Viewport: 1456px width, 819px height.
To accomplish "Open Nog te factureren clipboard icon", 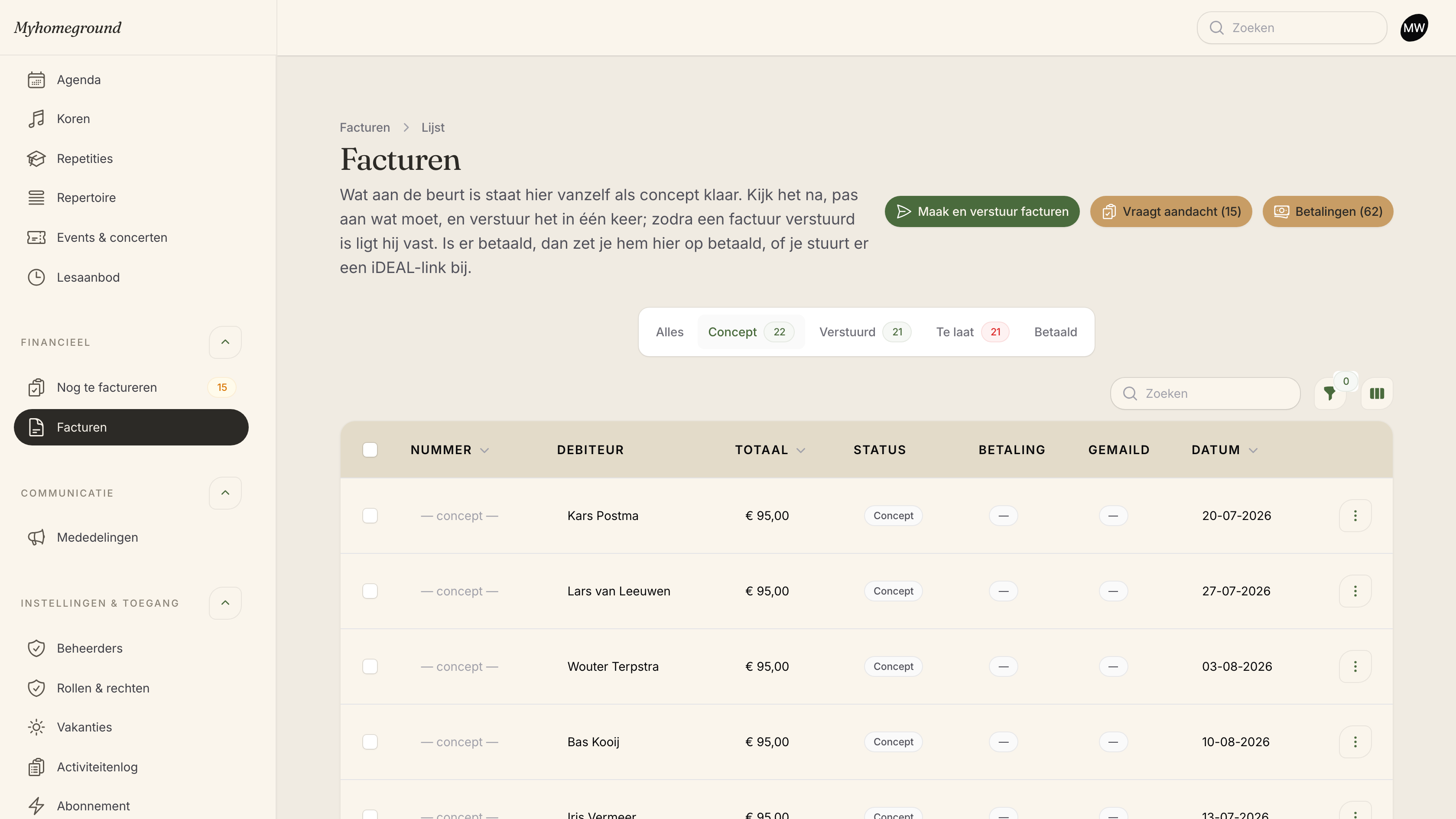I will coord(36,388).
